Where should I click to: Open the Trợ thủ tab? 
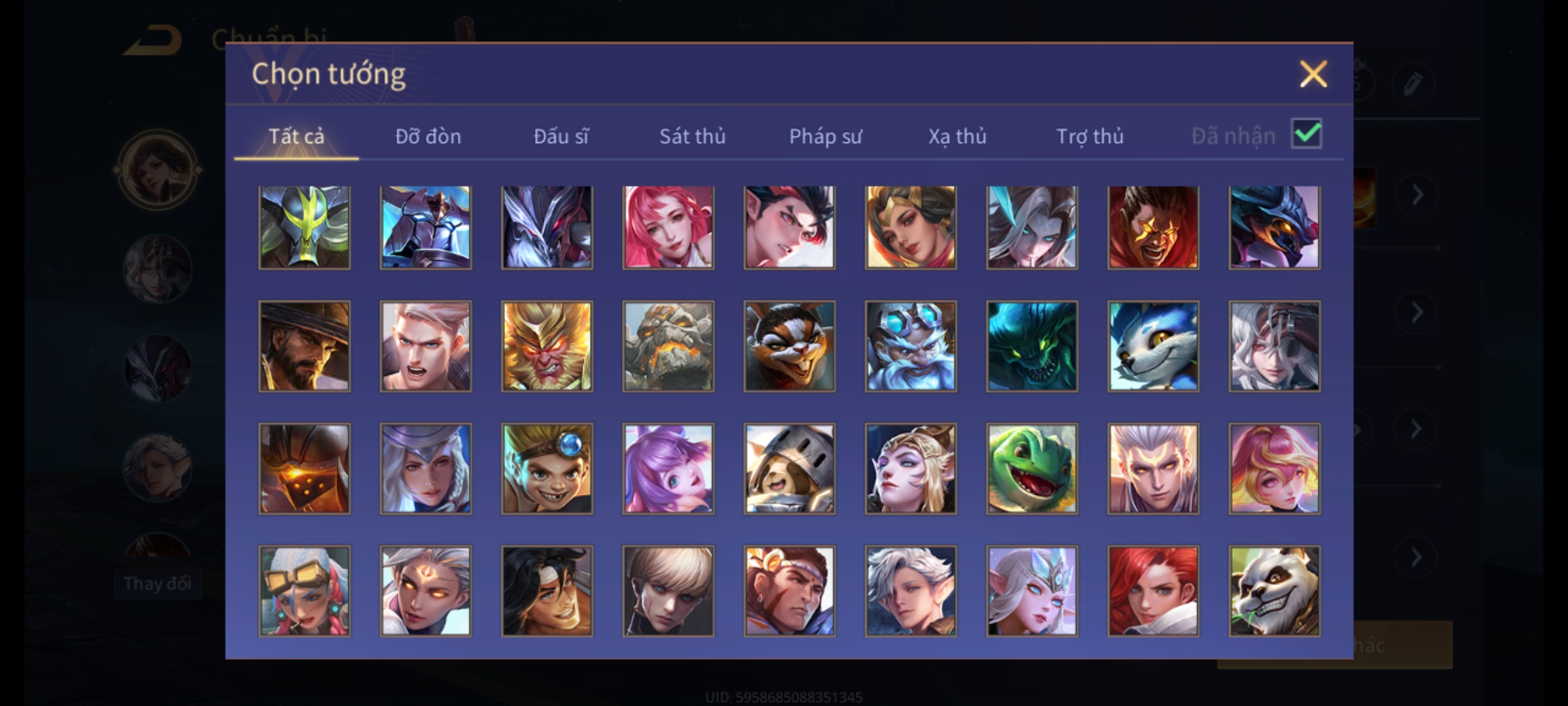pos(1090,136)
